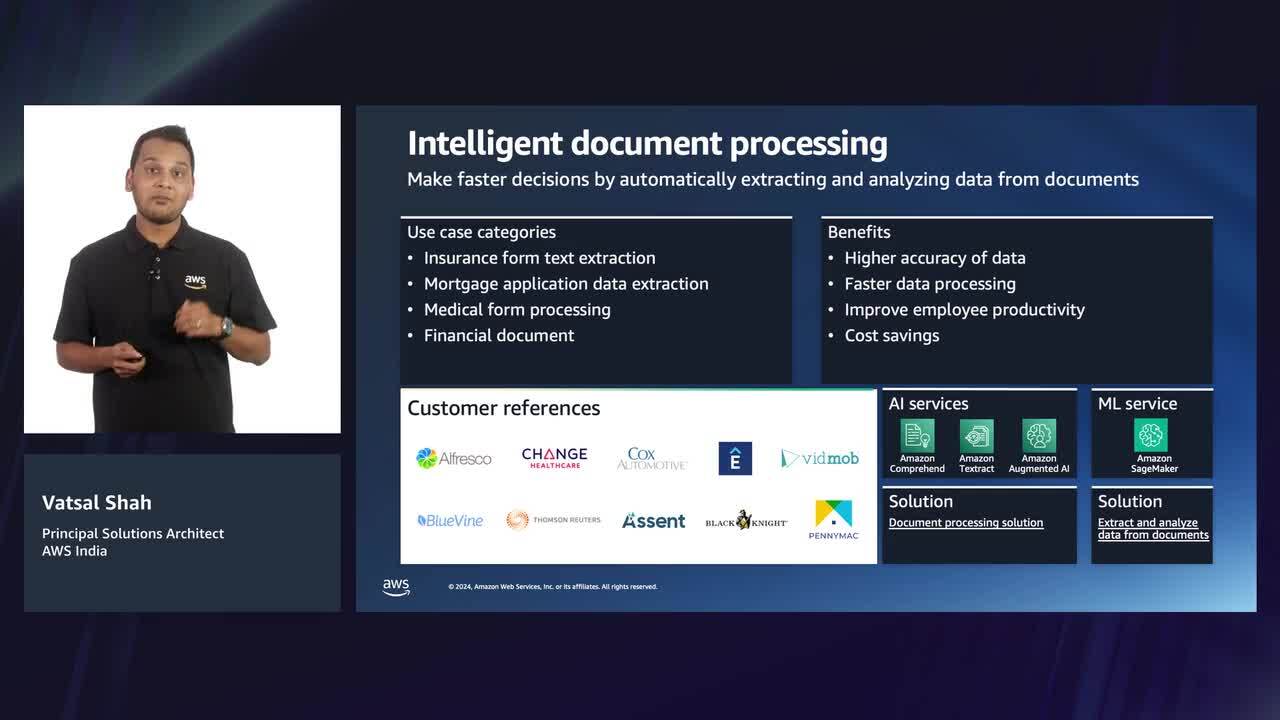Click the Assent customer logo

pos(654,520)
